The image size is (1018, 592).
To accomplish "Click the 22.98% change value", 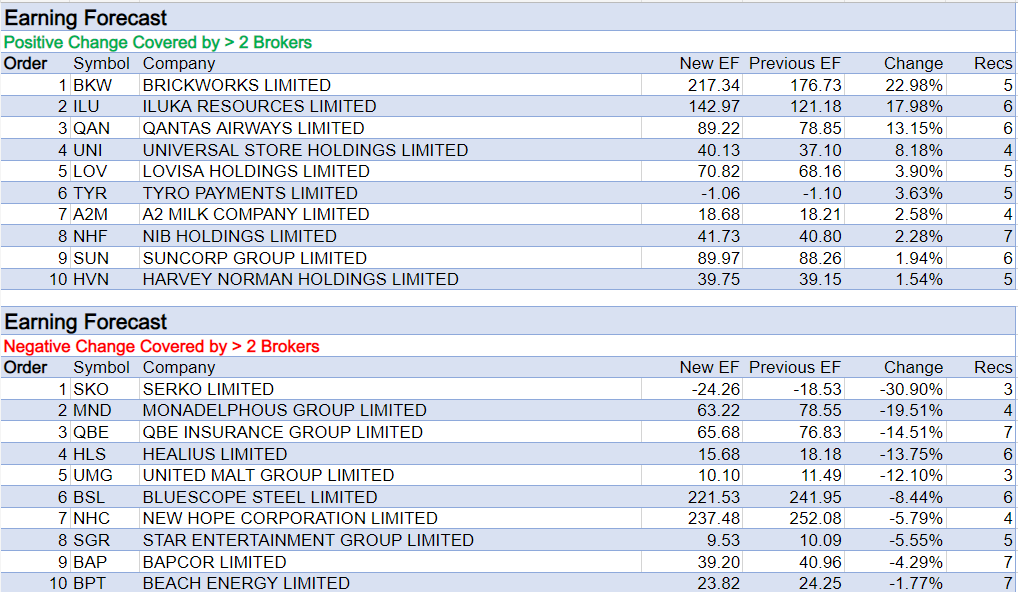I will coord(914,85).
